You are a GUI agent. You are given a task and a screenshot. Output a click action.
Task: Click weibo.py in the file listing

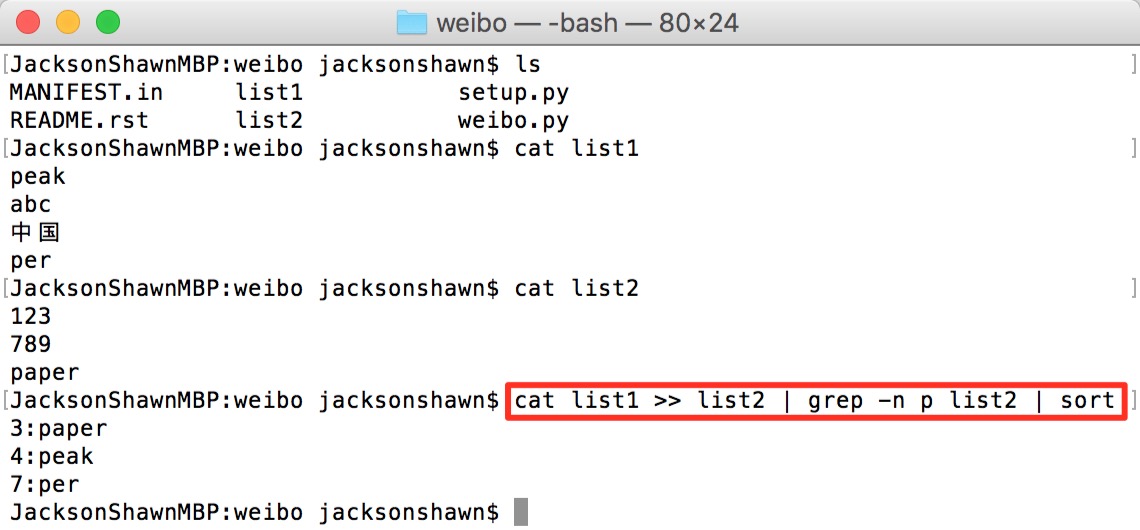[513, 121]
